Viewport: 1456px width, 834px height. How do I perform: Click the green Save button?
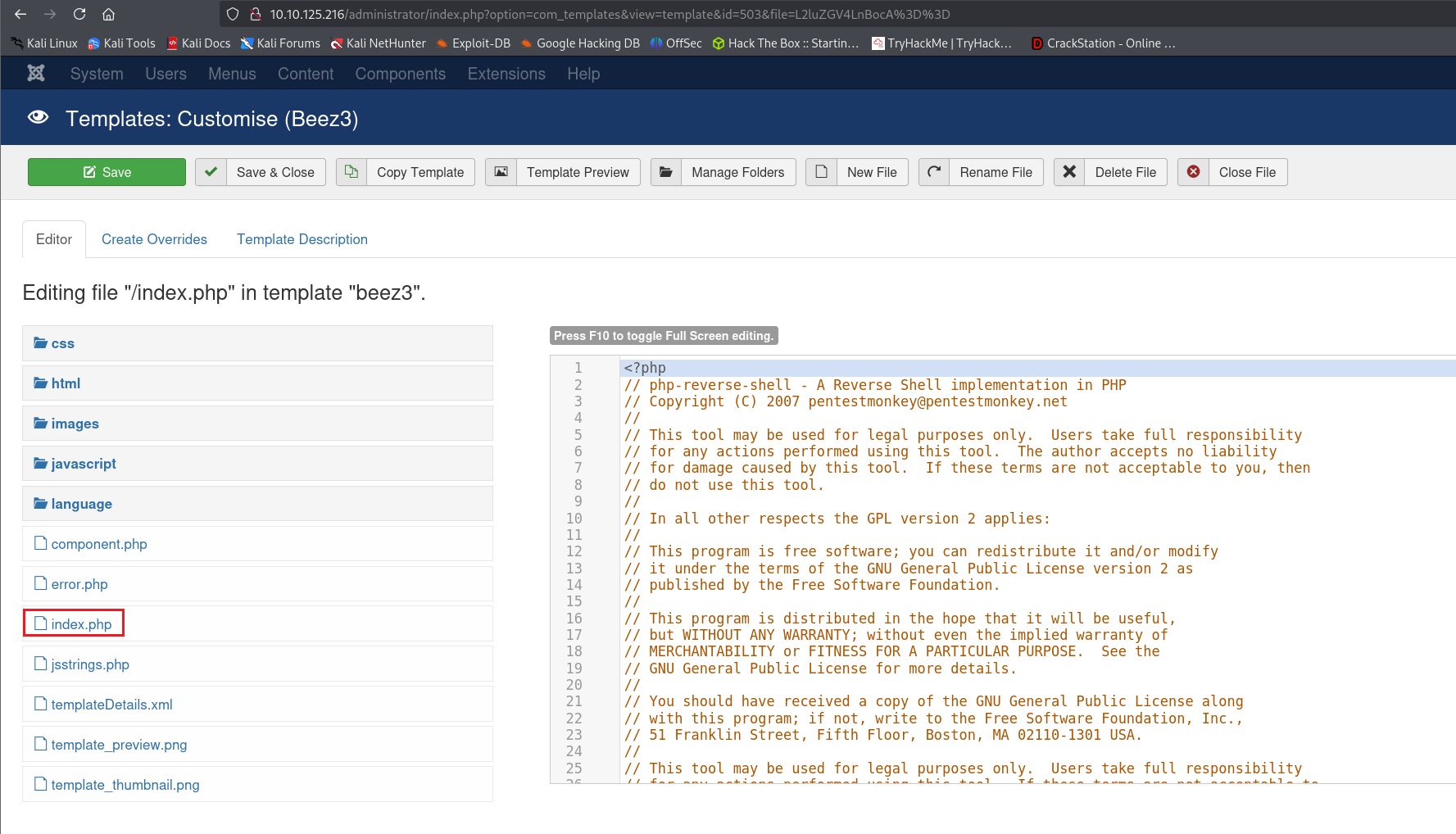coord(107,172)
